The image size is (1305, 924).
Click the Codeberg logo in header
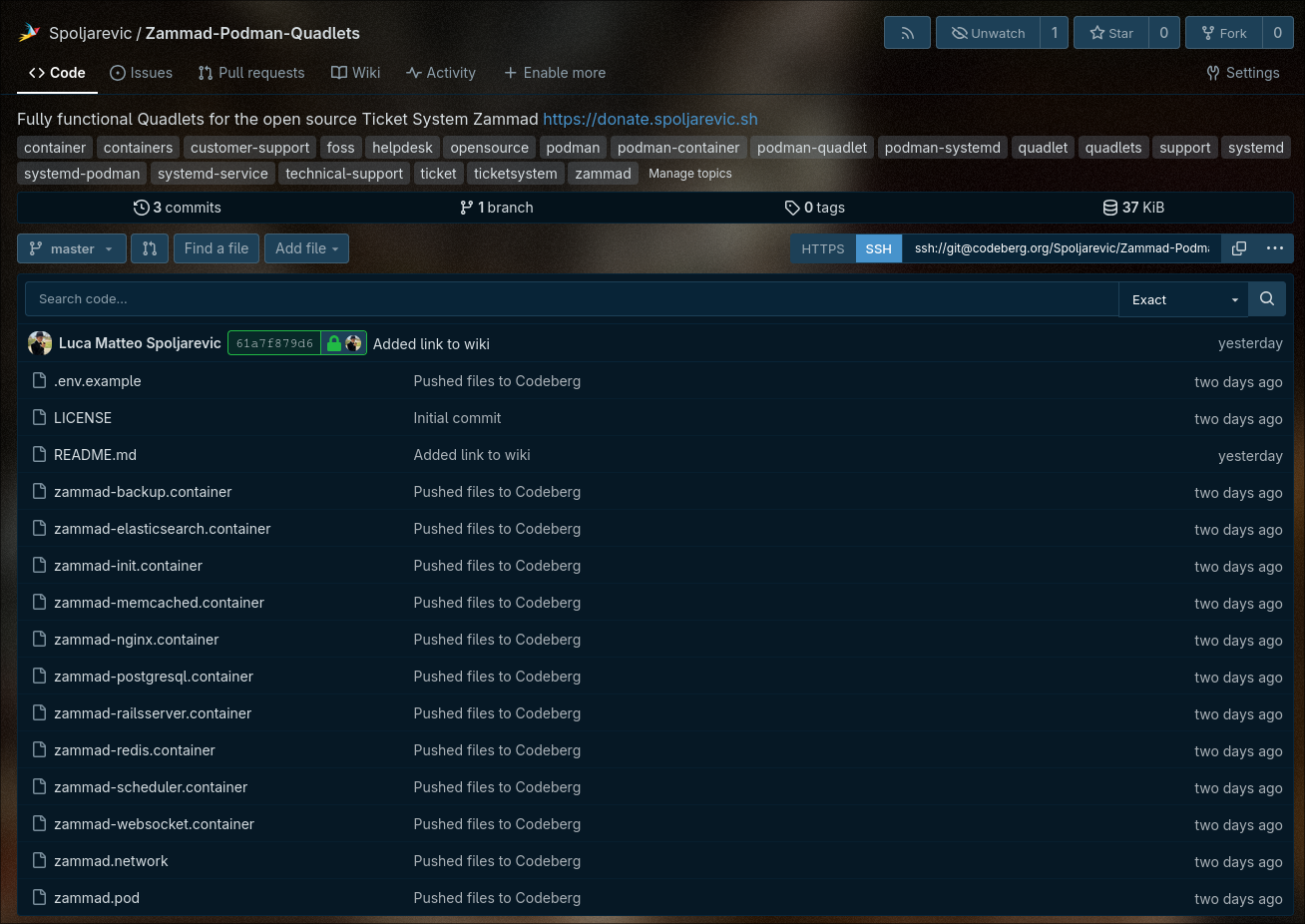[29, 33]
